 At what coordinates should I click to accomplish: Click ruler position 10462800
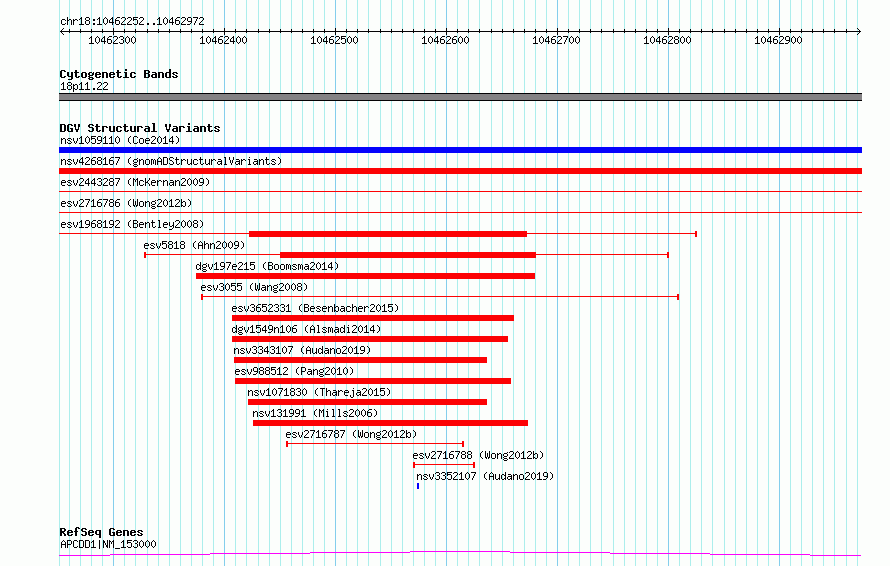(x=667, y=40)
